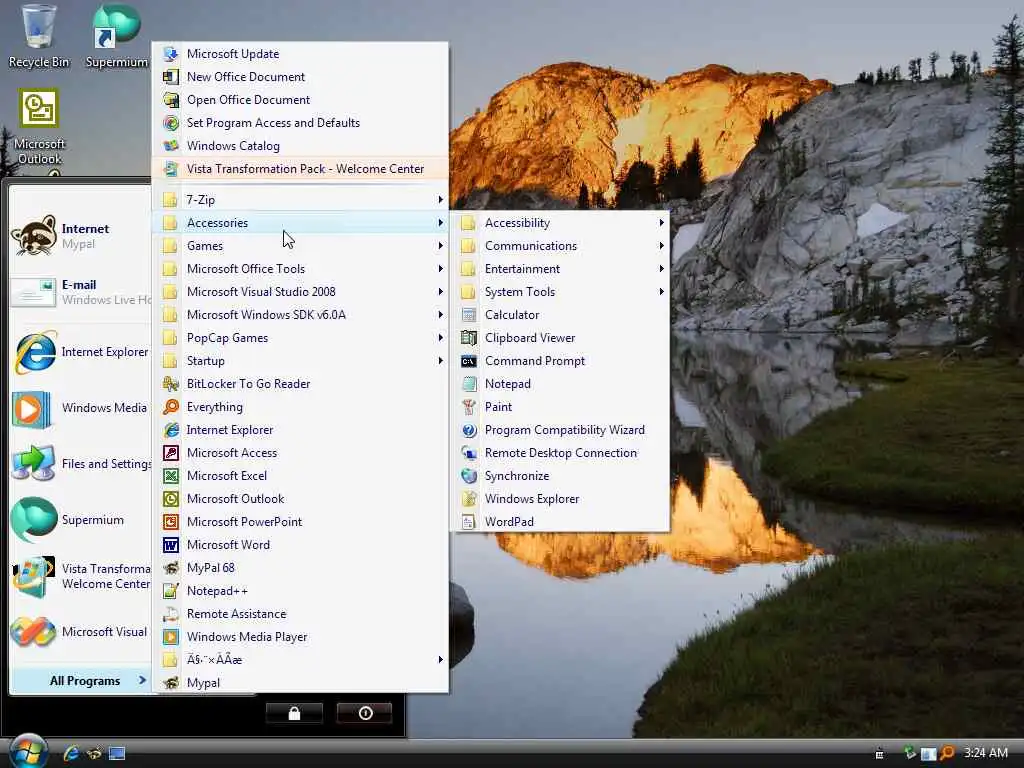Image resolution: width=1024 pixels, height=768 pixels.
Task: Launch Microsoft Visual Studio pinned icon
Action: click(x=33, y=632)
